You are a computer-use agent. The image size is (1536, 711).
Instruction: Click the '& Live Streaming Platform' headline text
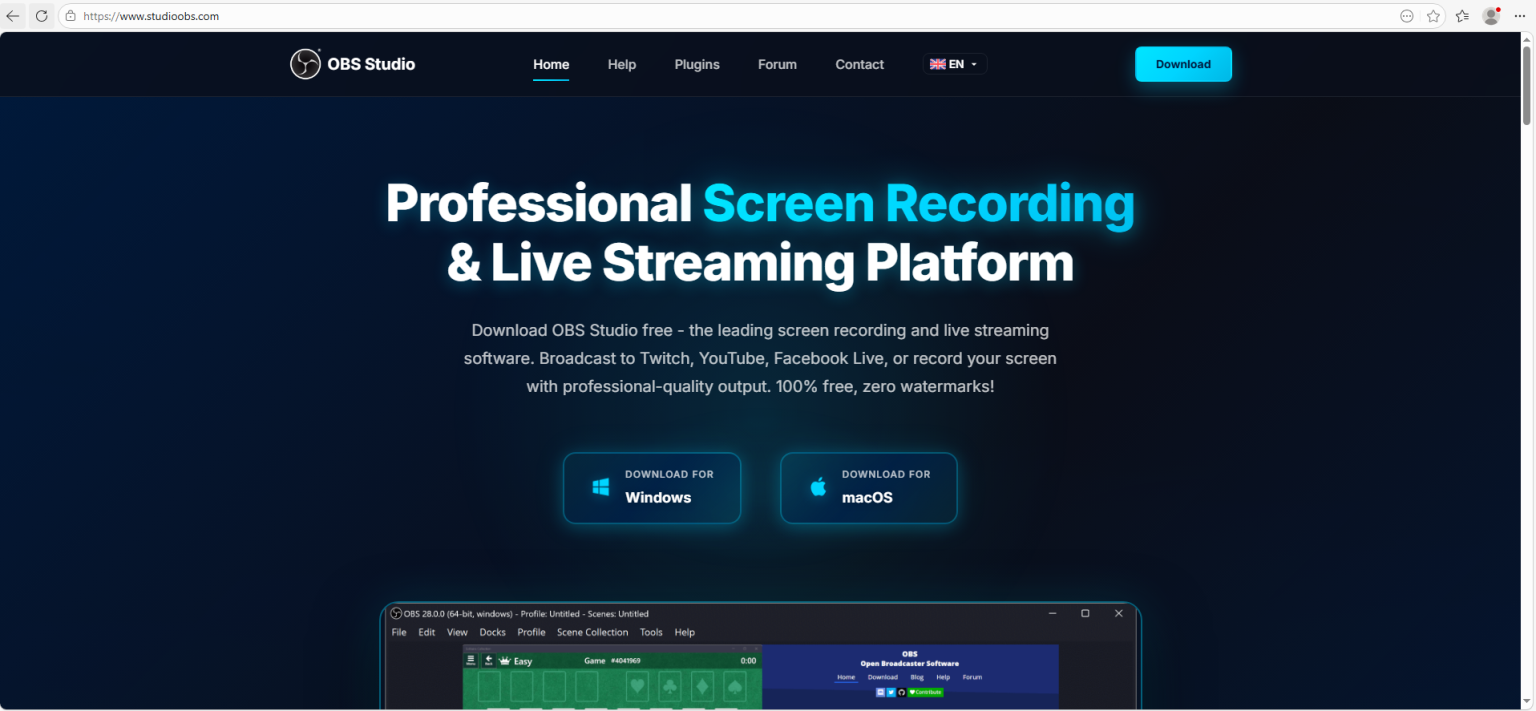click(x=760, y=262)
